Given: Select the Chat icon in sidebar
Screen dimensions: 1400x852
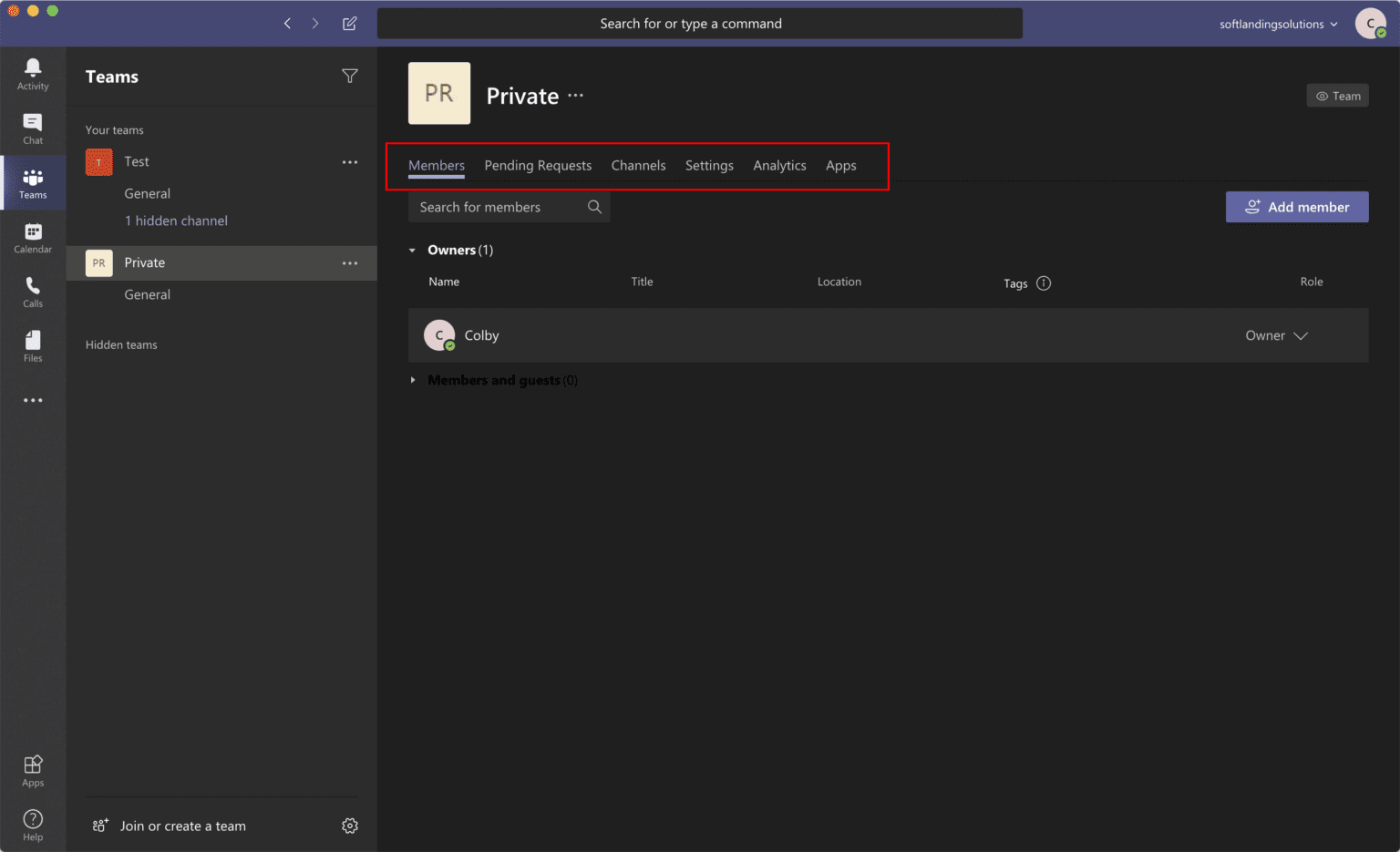Looking at the screenshot, I should click(x=33, y=128).
